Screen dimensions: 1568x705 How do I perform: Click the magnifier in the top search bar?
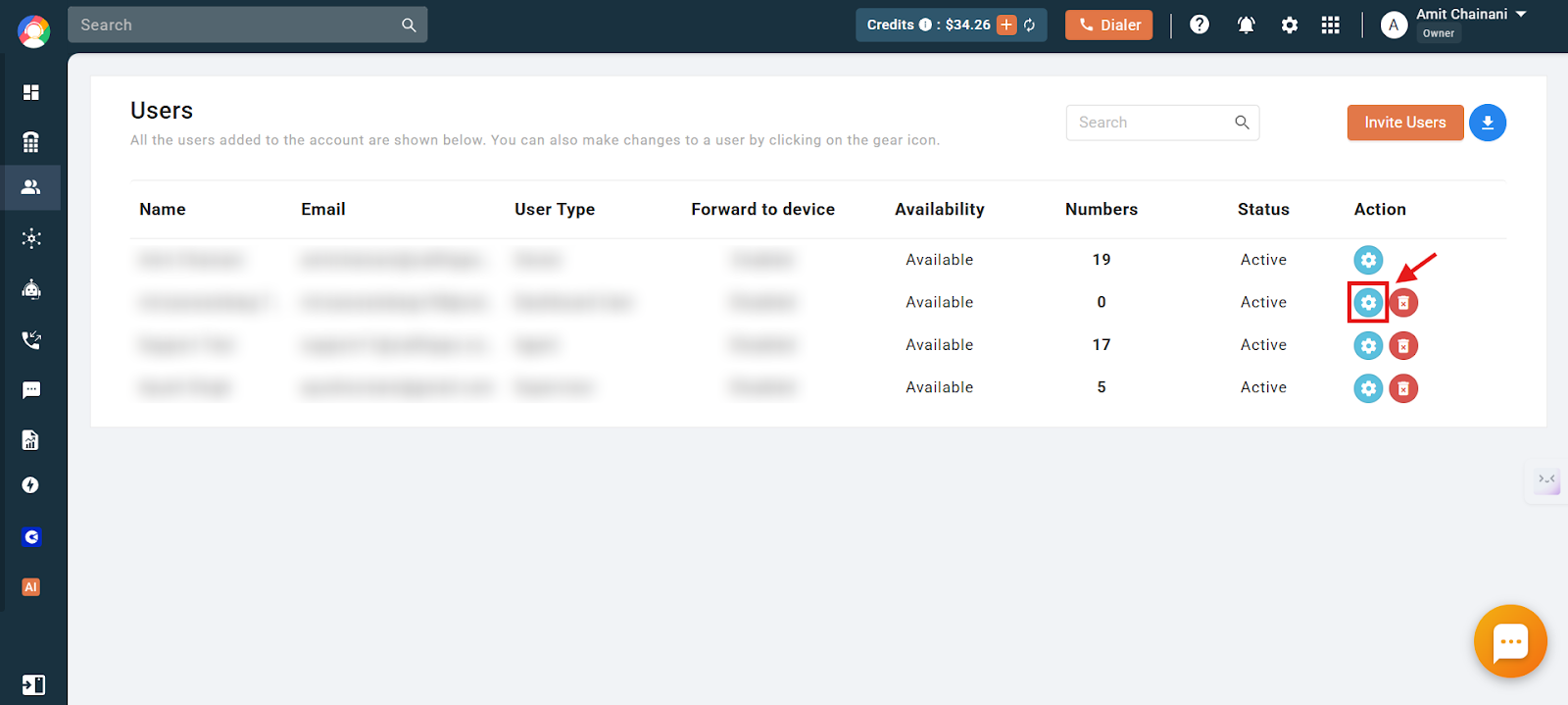pyautogui.click(x=409, y=25)
